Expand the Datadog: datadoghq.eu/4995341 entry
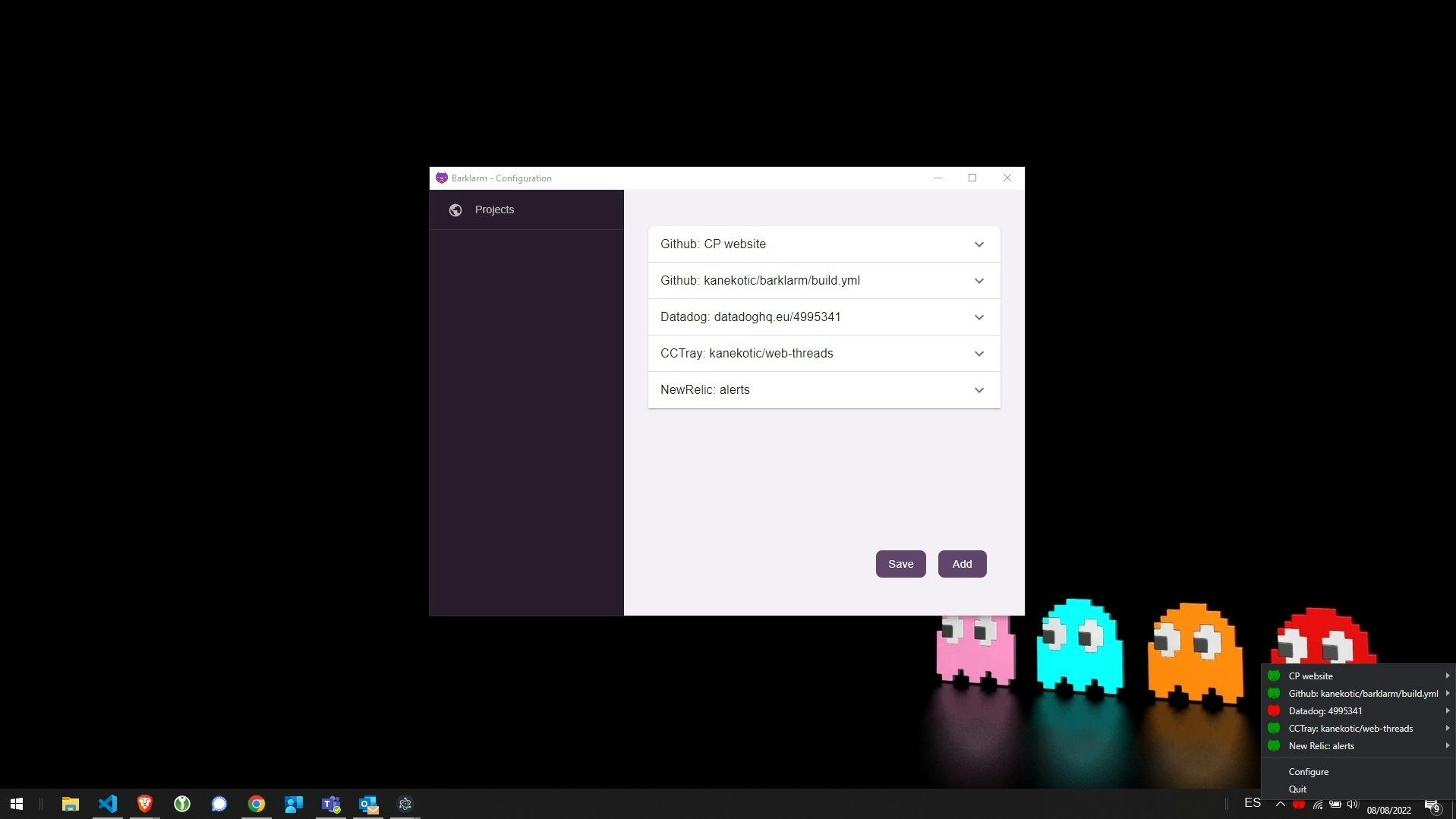1456x819 pixels. [x=824, y=317]
